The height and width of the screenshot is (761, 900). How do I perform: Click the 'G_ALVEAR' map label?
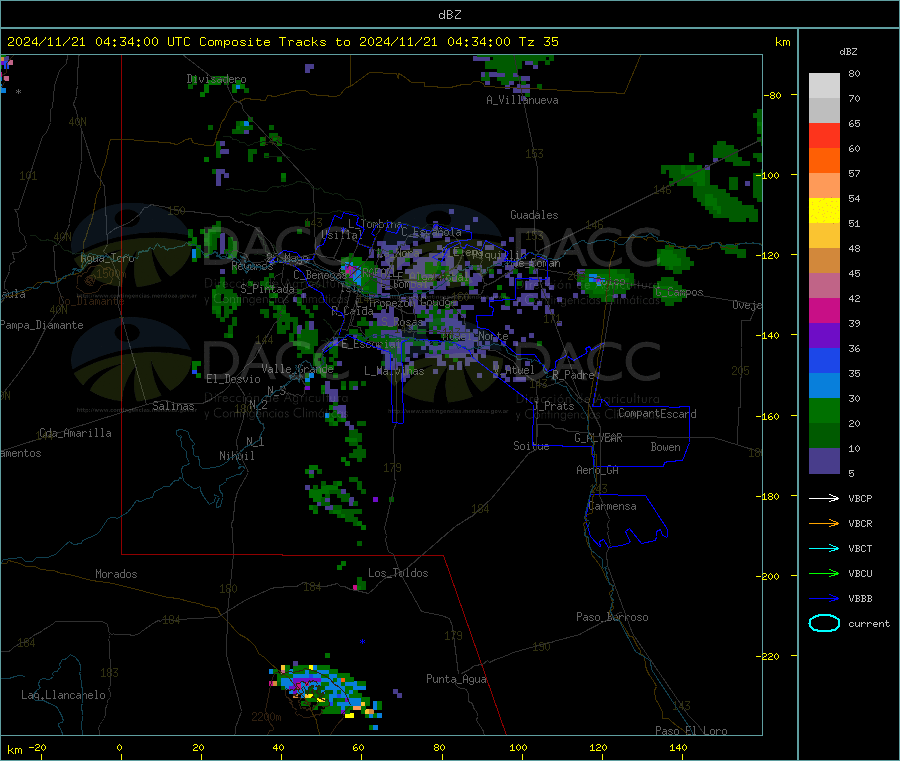point(598,438)
